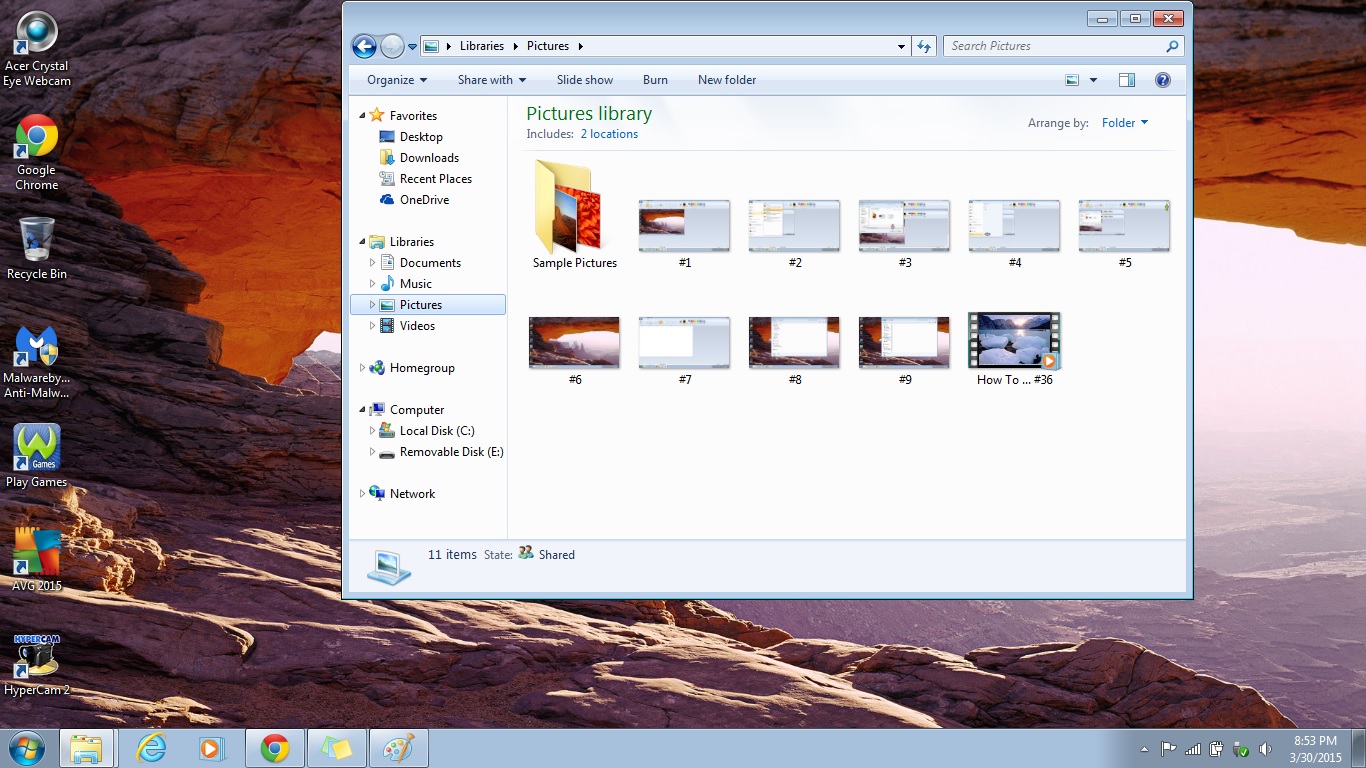Open the view options dropdown arrow

point(1093,80)
